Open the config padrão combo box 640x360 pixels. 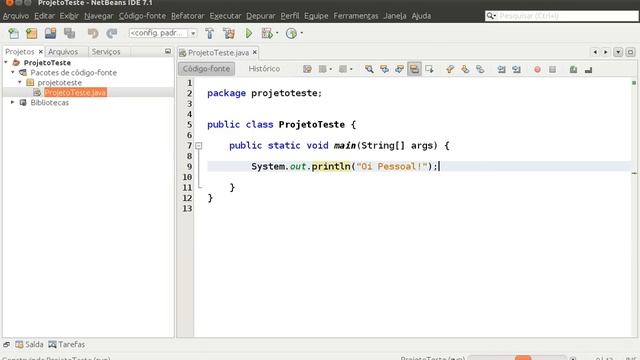coord(163,33)
